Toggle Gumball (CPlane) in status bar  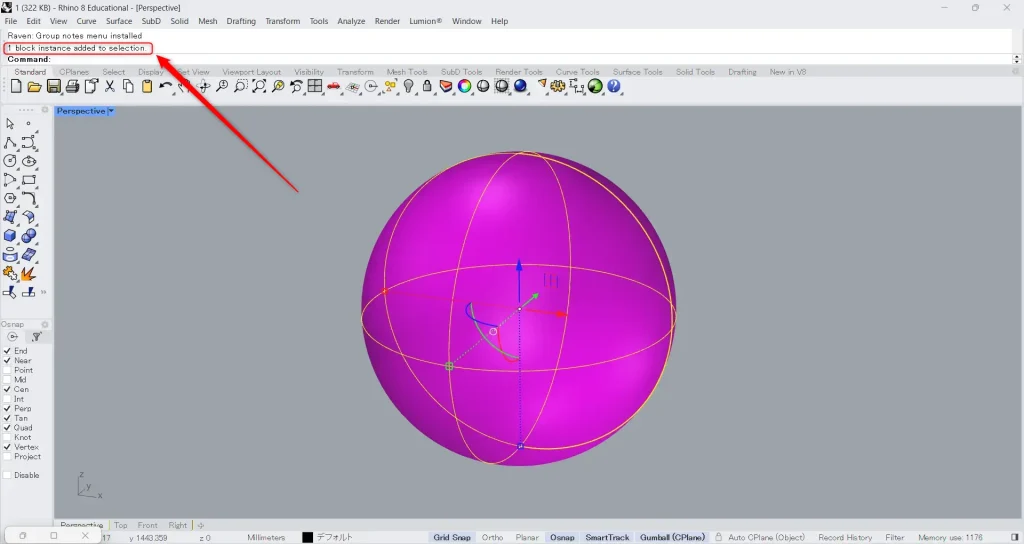672,537
